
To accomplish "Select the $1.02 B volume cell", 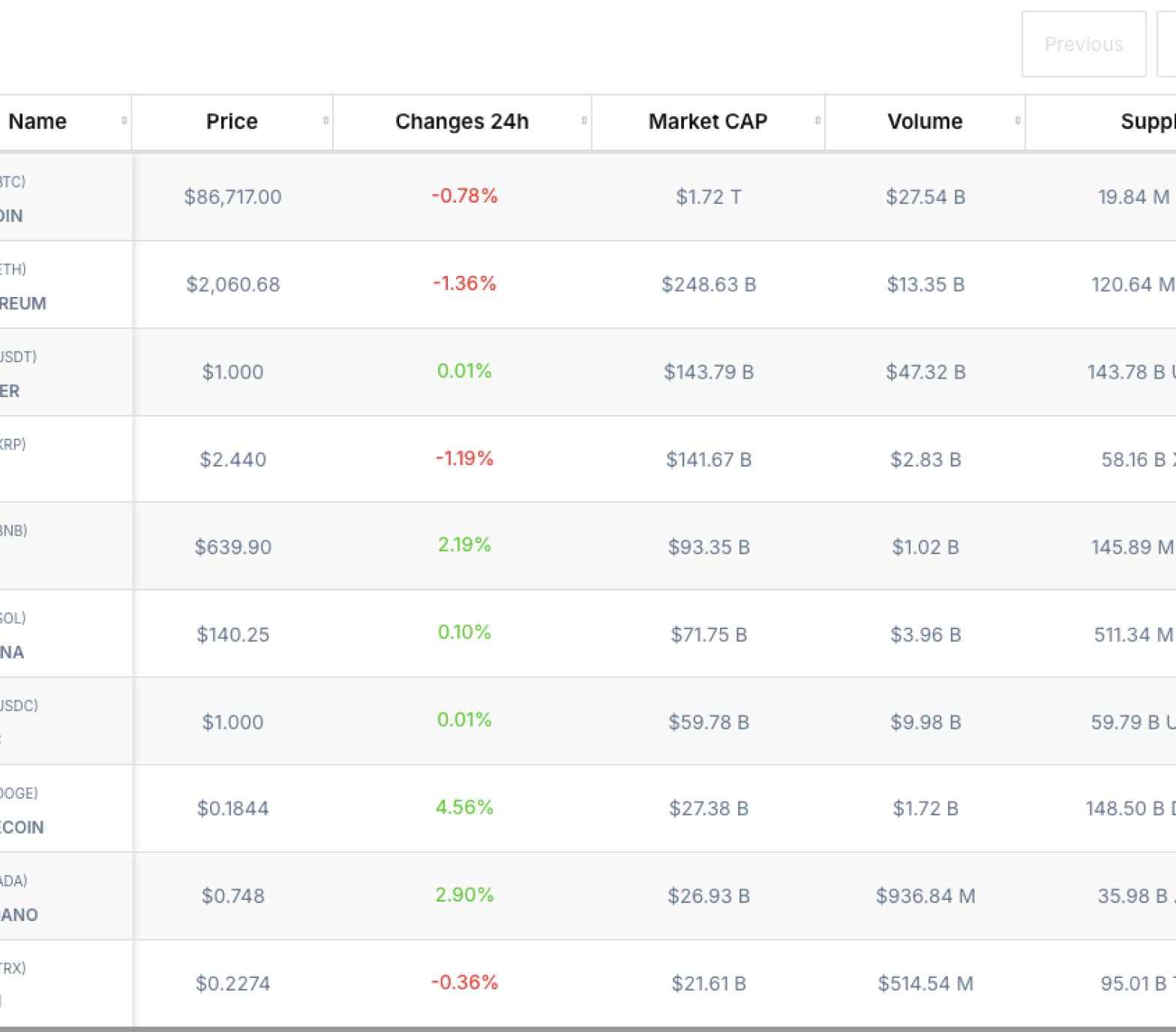I will (925, 547).
